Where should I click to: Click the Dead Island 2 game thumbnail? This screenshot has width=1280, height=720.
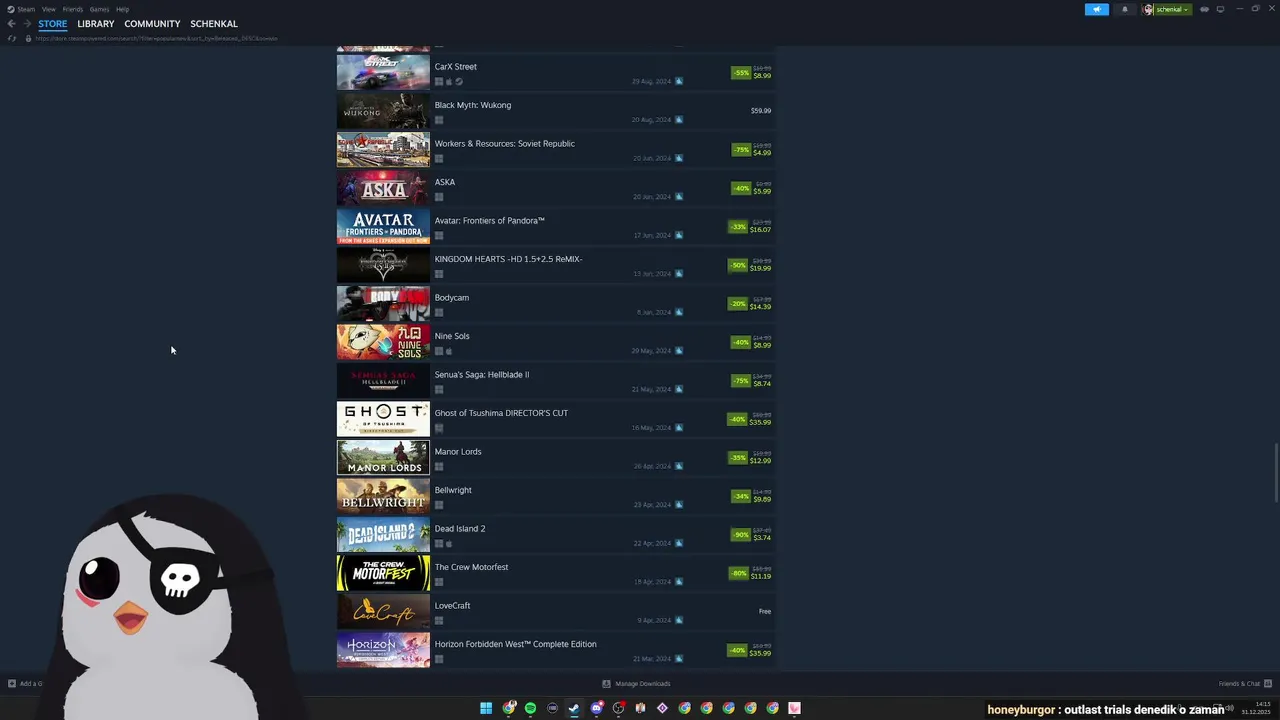[383, 535]
